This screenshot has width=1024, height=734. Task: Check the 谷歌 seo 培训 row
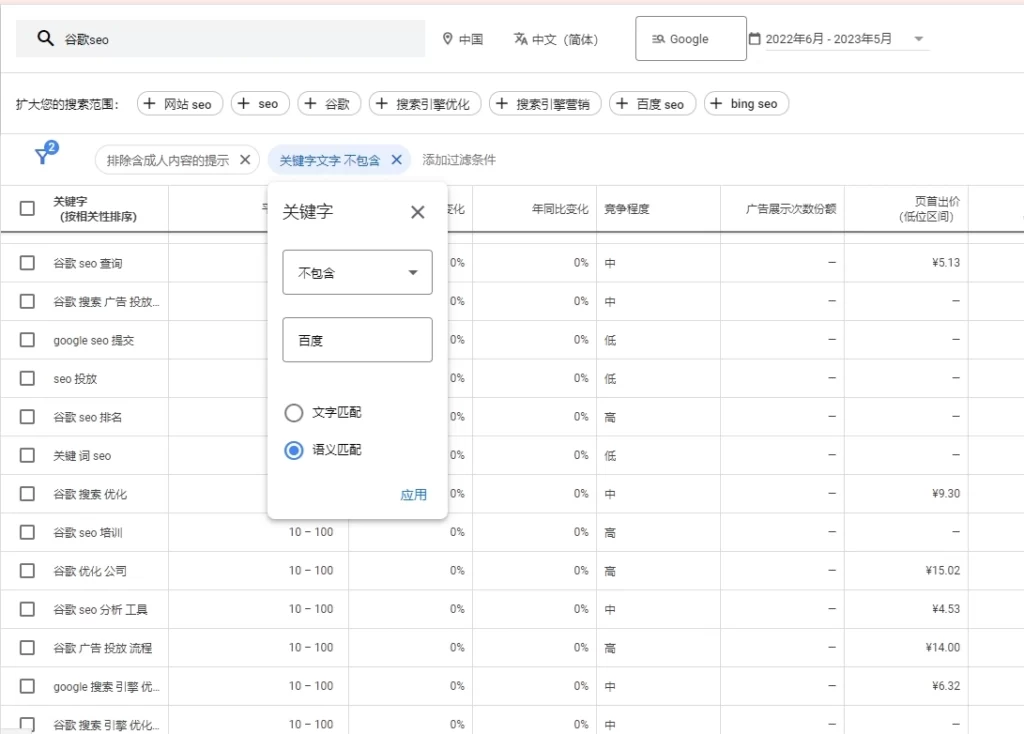pos(27,532)
